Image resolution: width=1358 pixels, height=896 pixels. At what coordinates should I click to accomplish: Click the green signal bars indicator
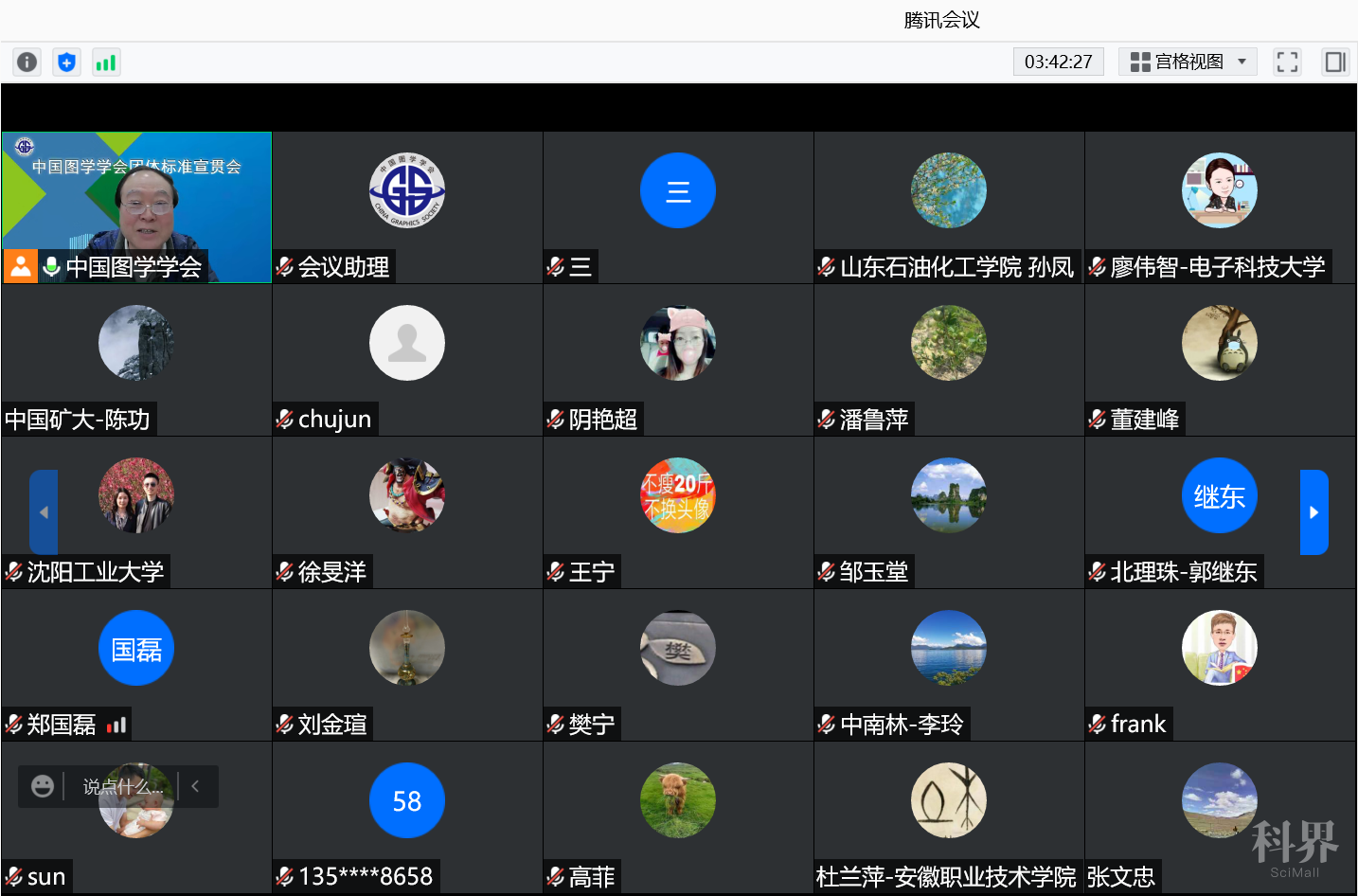(x=106, y=62)
